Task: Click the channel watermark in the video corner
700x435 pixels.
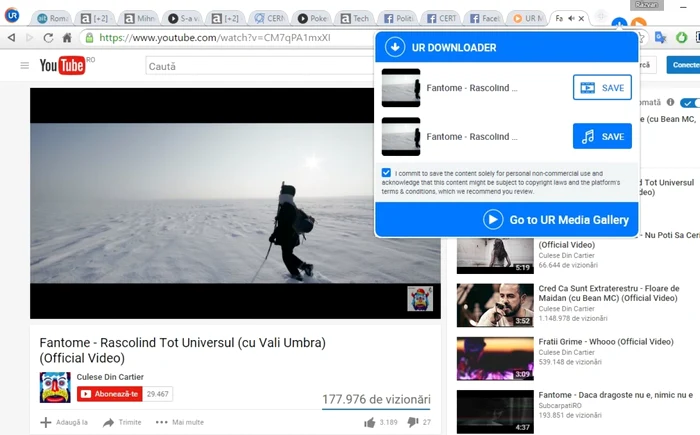Action: (420, 299)
